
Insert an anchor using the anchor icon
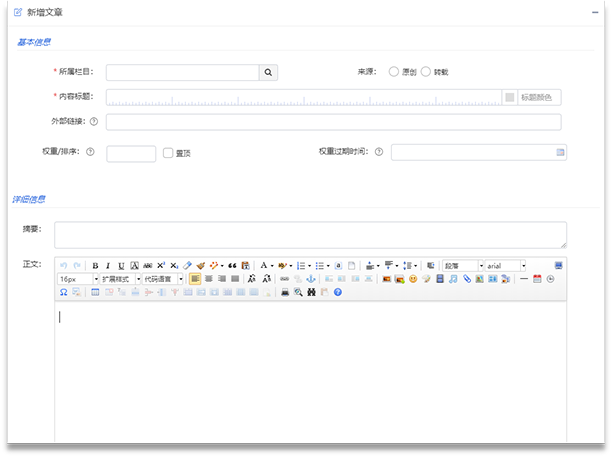[311, 279]
